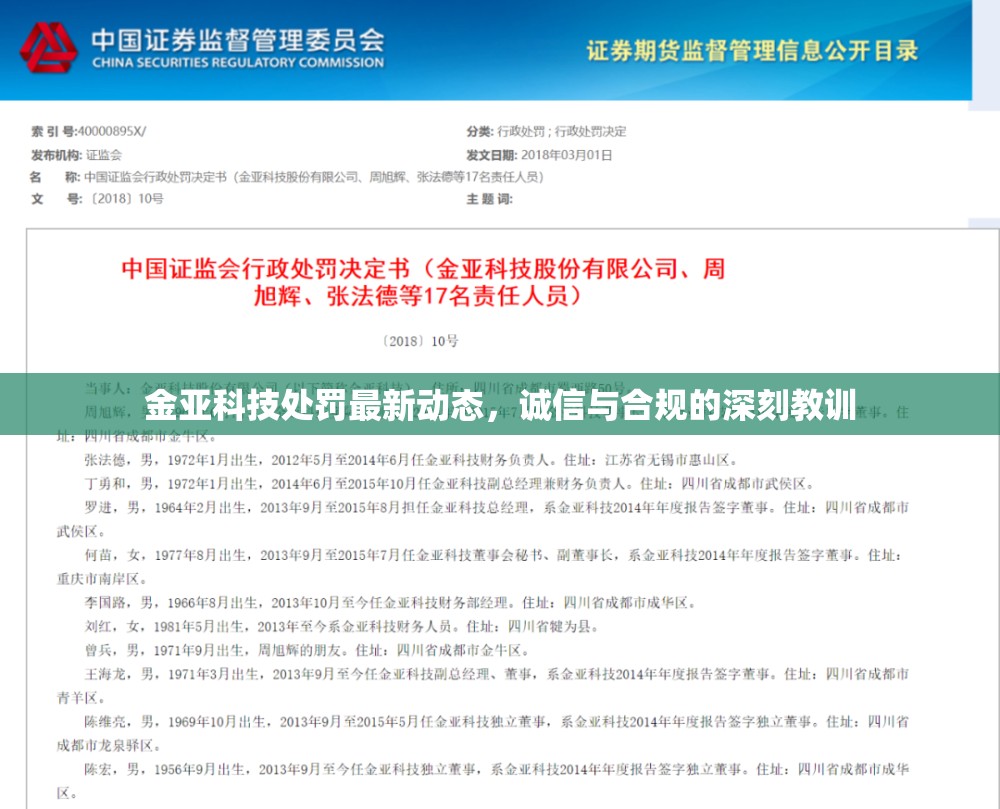Click the CSRC red triangle logo

48,48
